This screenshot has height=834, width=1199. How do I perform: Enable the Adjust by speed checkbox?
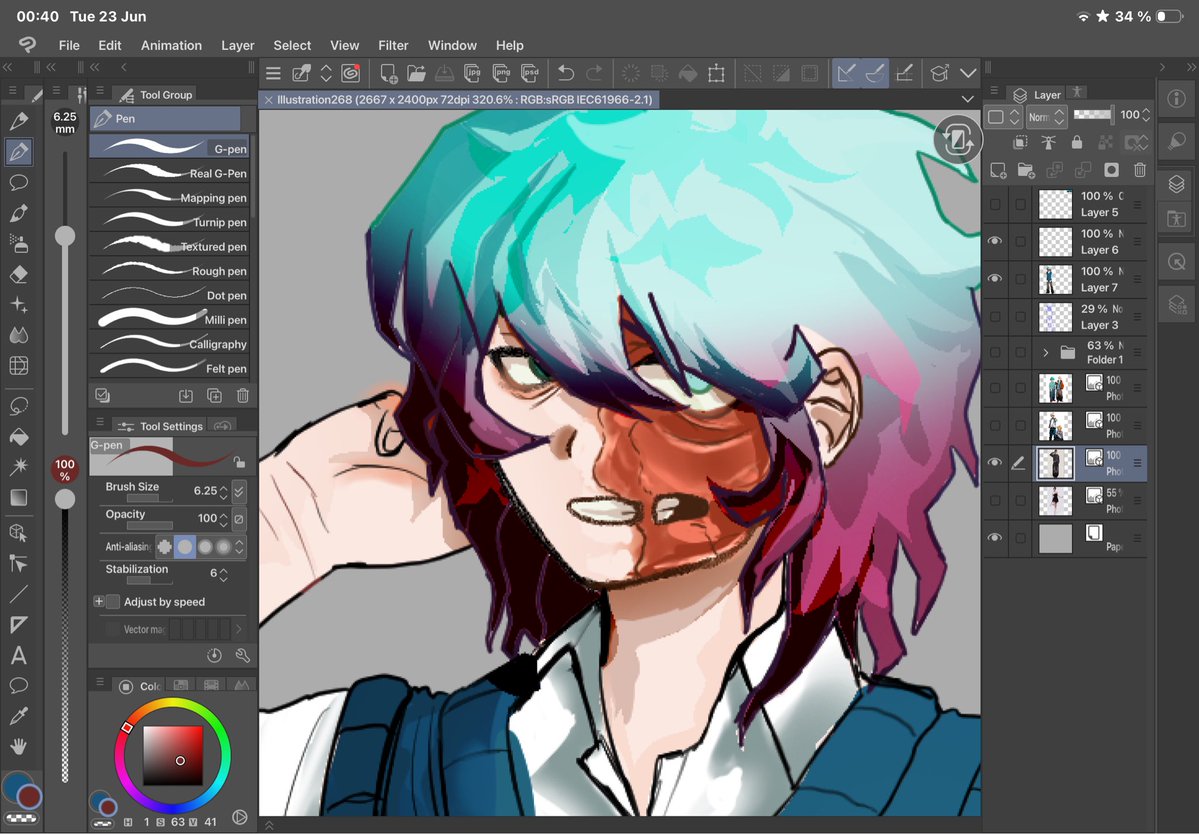tap(113, 602)
